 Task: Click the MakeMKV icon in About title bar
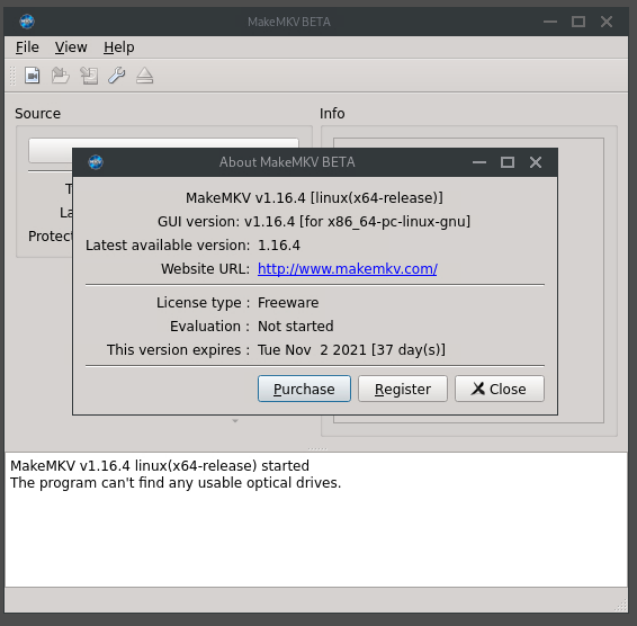click(96, 162)
